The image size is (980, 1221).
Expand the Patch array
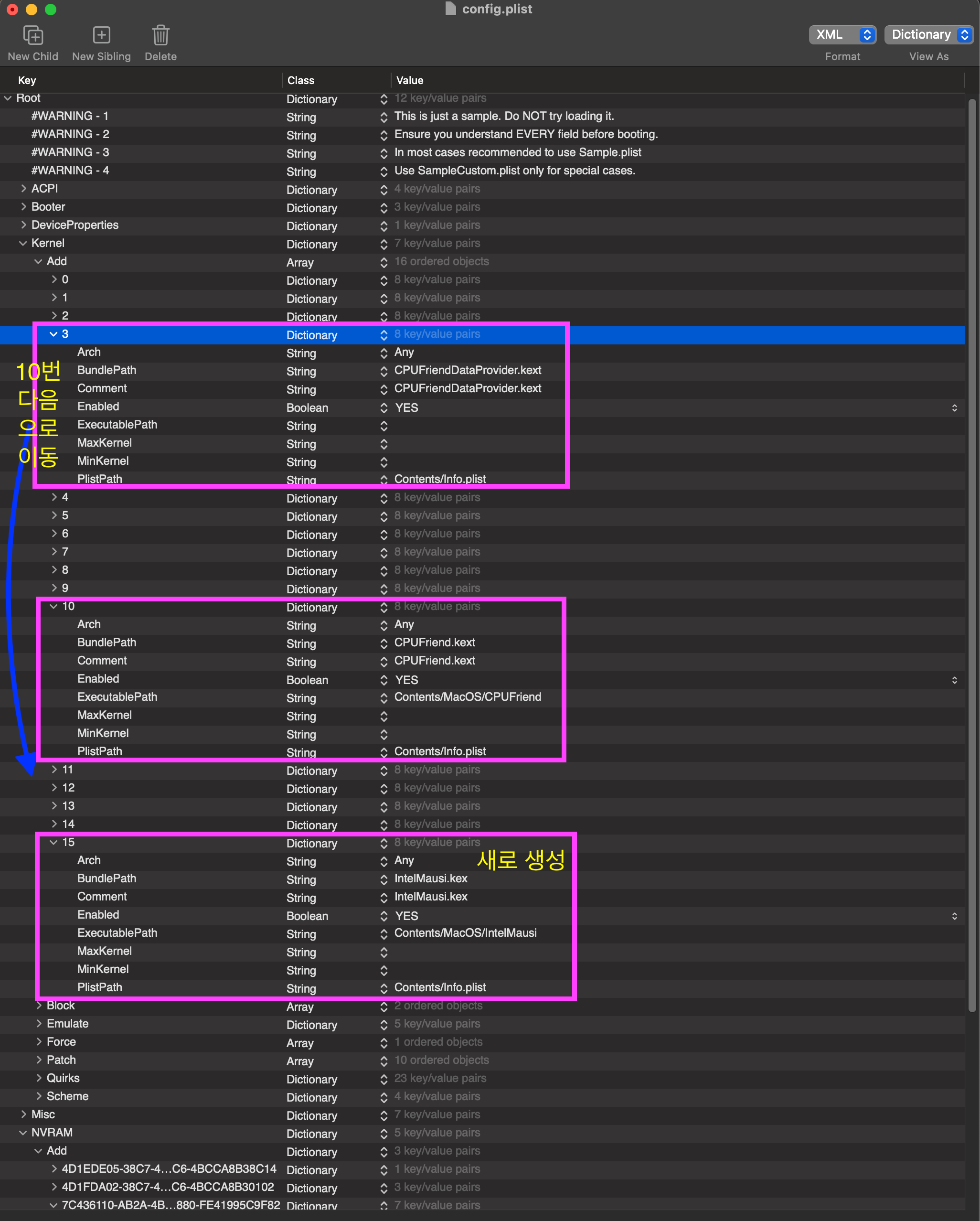point(39,1060)
